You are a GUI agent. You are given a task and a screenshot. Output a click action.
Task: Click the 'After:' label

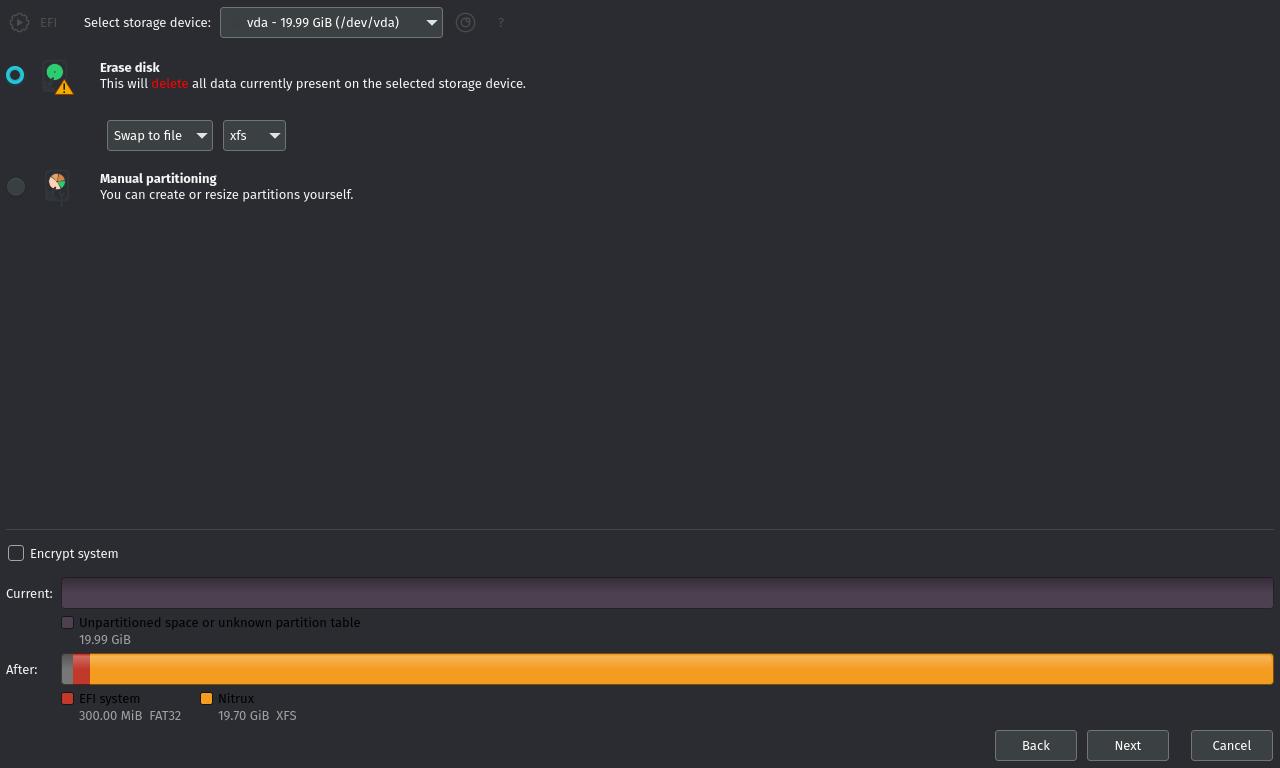21,669
